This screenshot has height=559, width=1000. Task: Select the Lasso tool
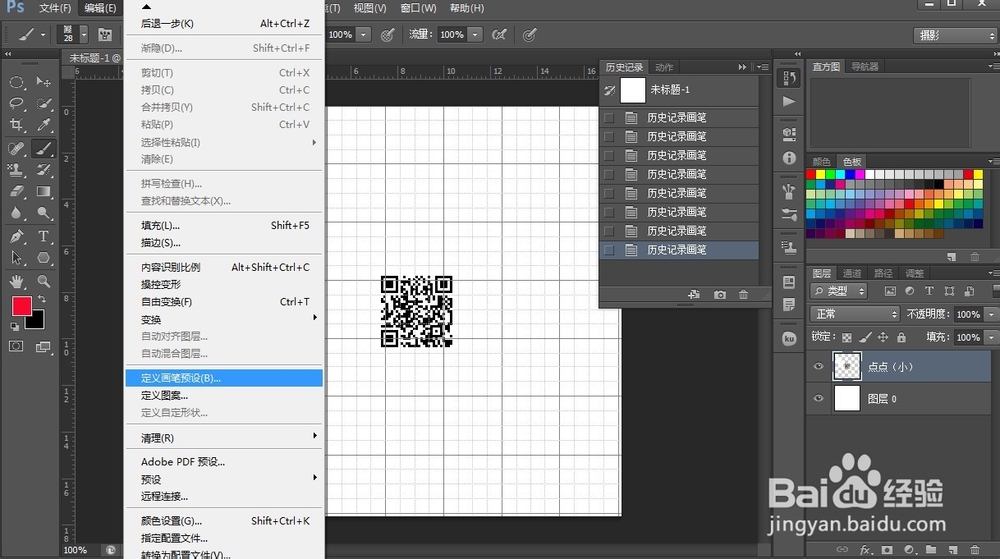(17, 103)
